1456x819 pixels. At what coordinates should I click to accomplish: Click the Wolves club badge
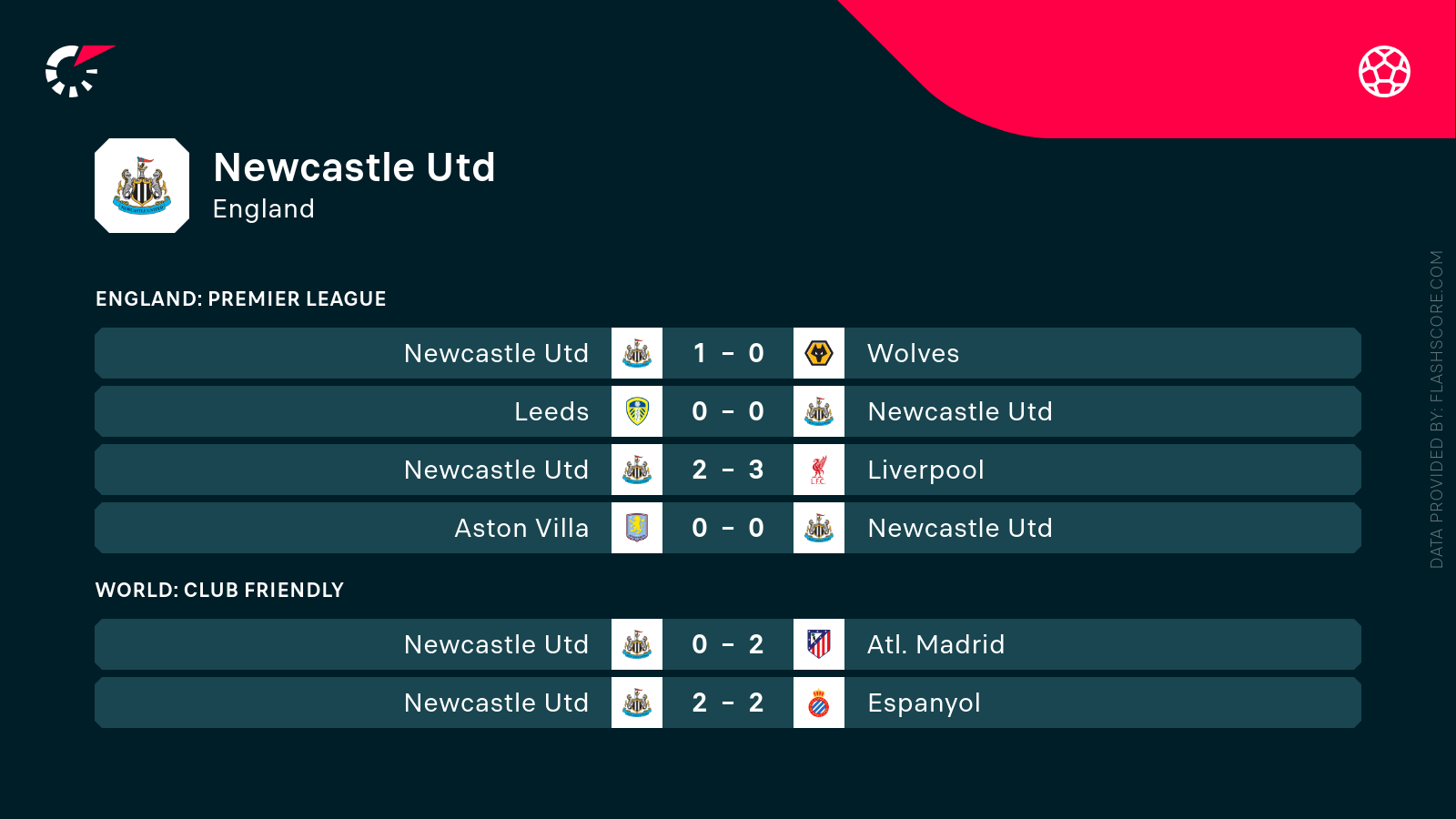819,353
